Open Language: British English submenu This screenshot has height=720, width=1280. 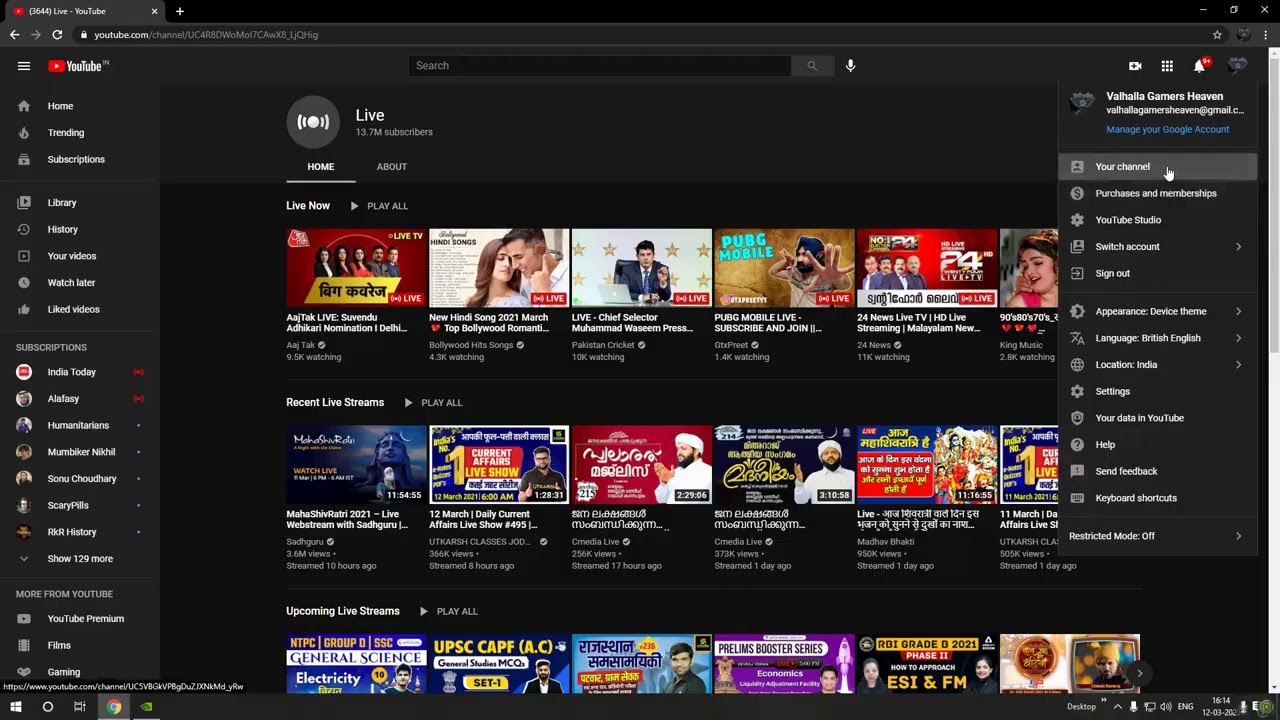coord(1158,338)
